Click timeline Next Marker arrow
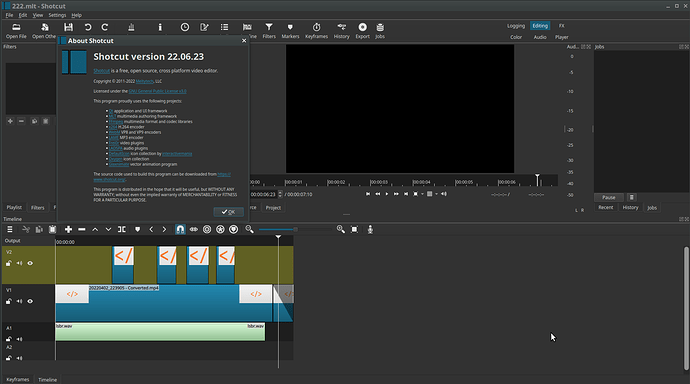Image resolution: width=690 pixels, height=384 pixels. tap(164, 229)
